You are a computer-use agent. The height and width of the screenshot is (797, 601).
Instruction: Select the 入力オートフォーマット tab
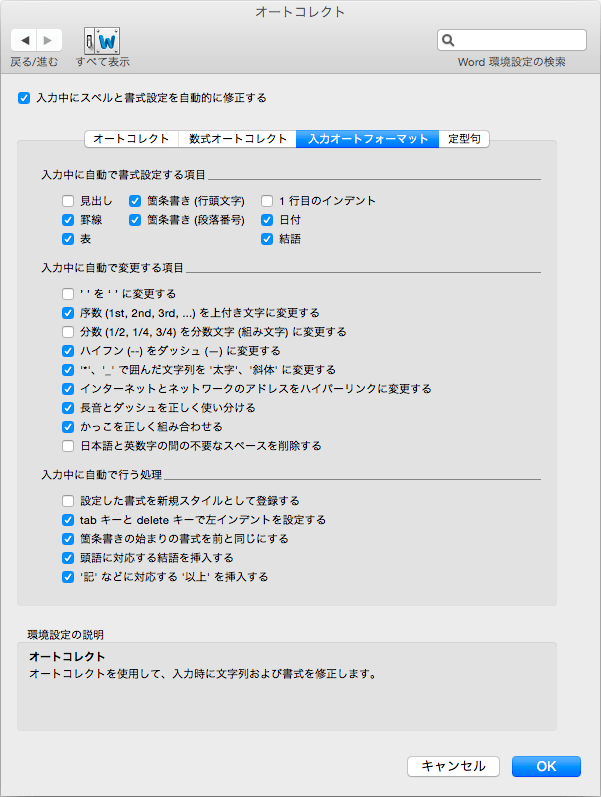click(x=367, y=139)
